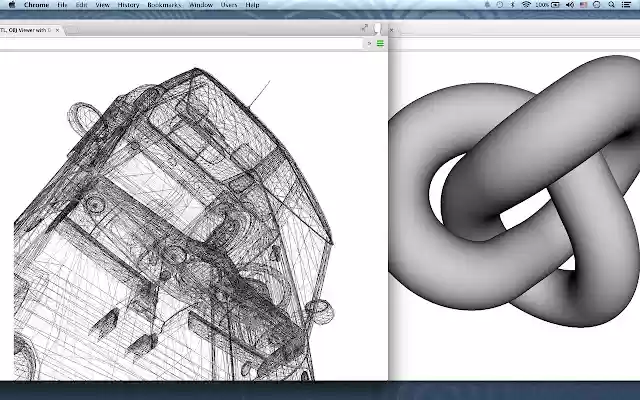Click the extensions overflow chevron in toolbar
640x400 pixels.
[x=369, y=43]
